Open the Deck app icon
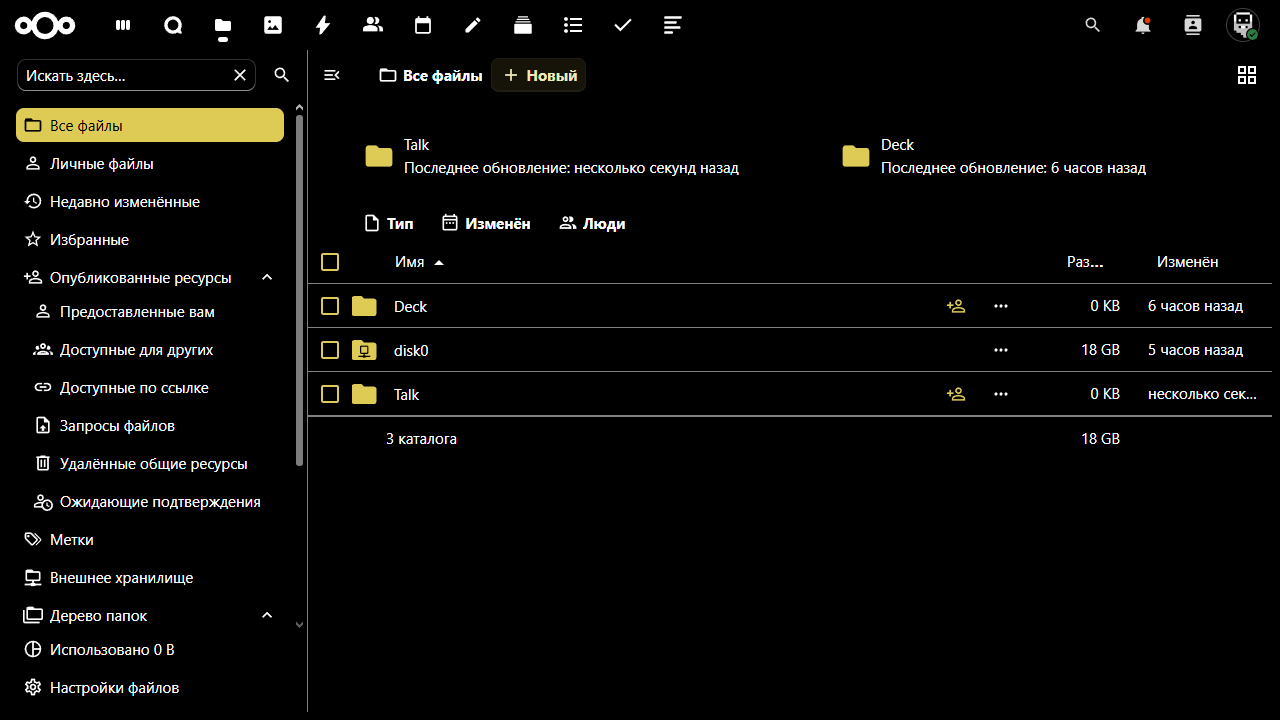 pos(522,25)
